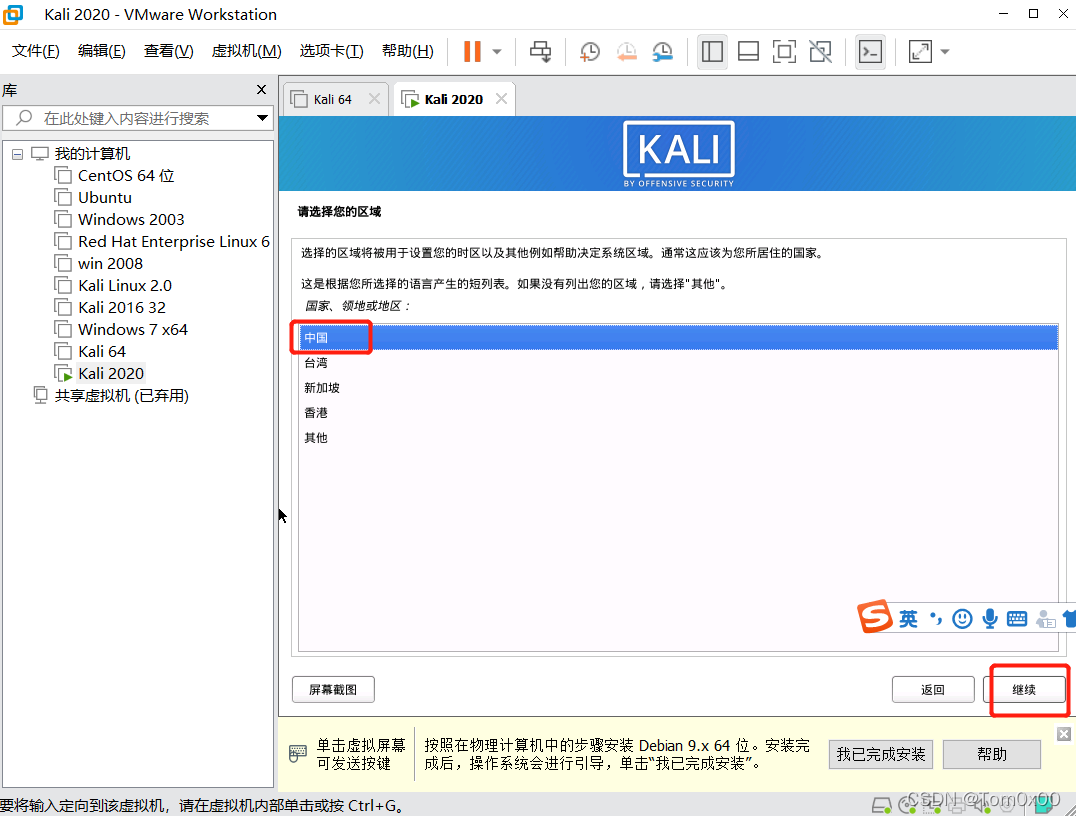The height and width of the screenshot is (816, 1076).
Task: Open the IME soft keyboard icon
Action: click(1017, 619)
